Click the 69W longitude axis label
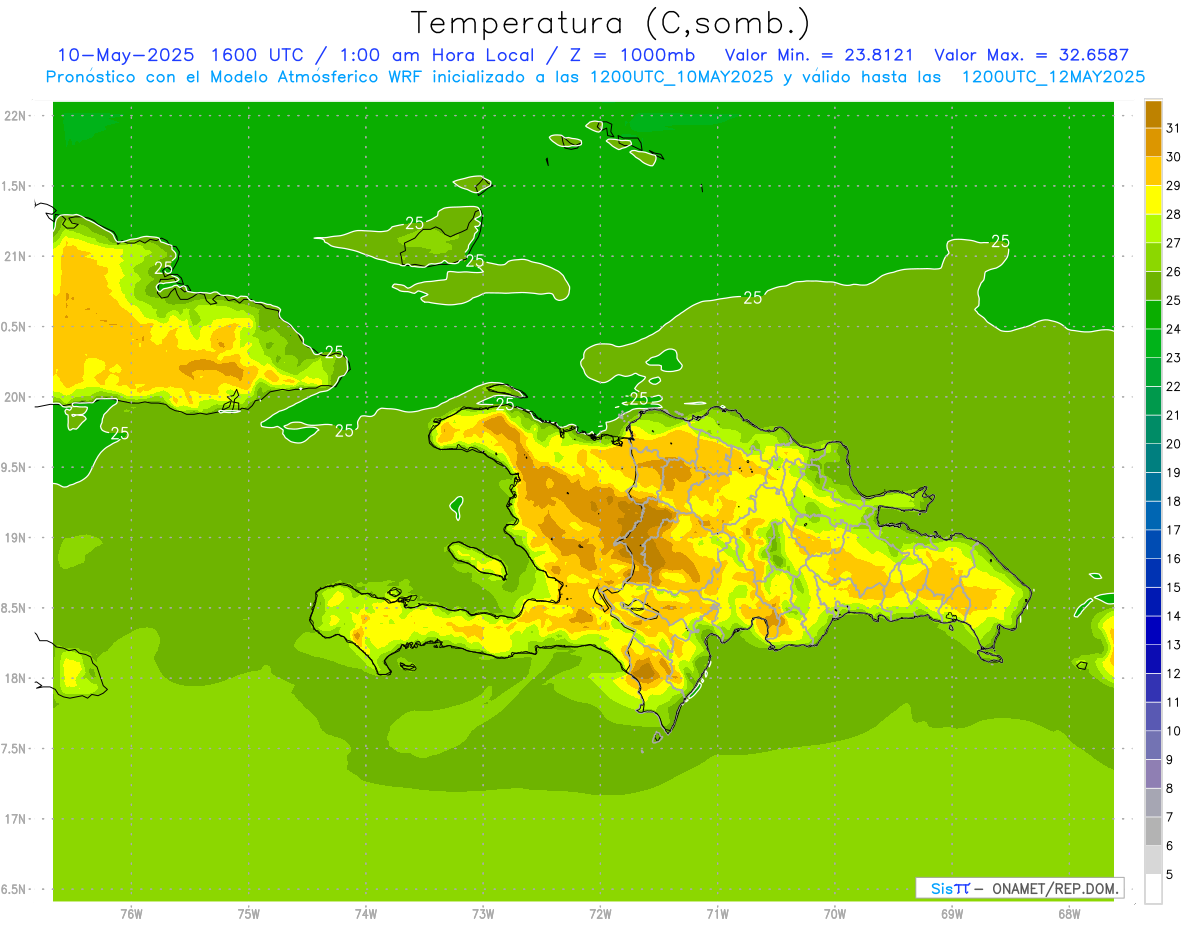Viewport: 1200px width, 927px height. (952, 914)
